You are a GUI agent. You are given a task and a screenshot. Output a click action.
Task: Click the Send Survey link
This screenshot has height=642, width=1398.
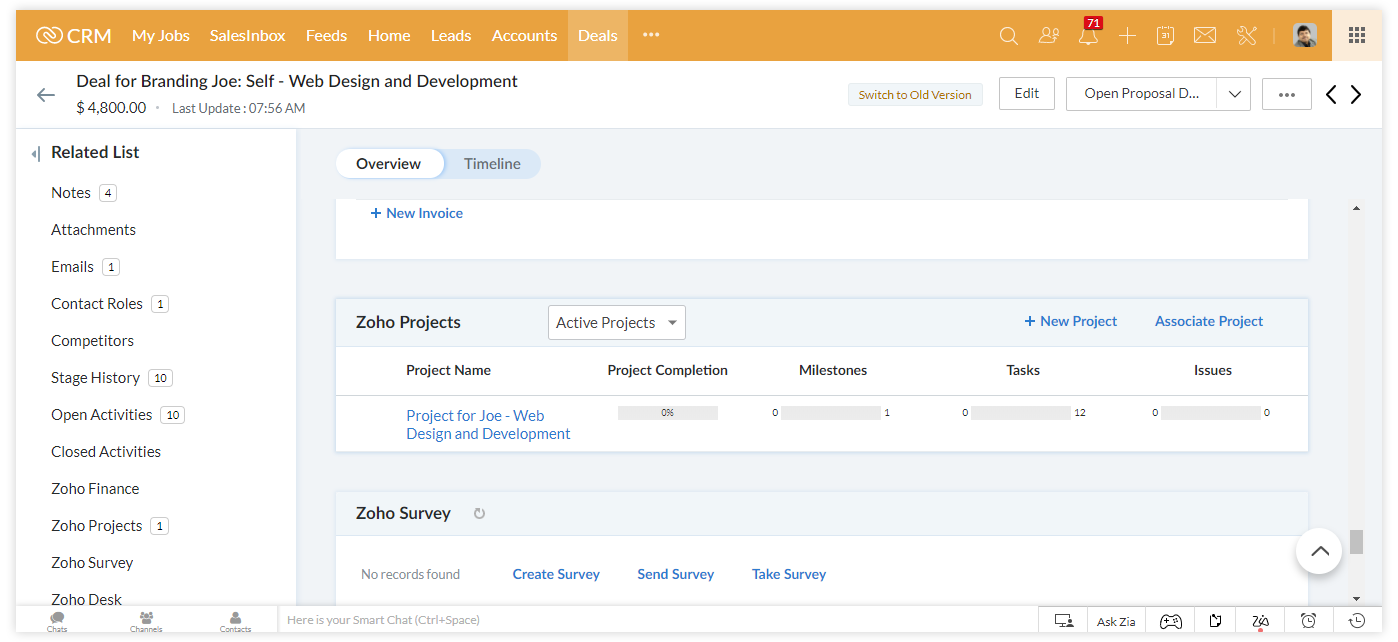[x=676, y=574]
